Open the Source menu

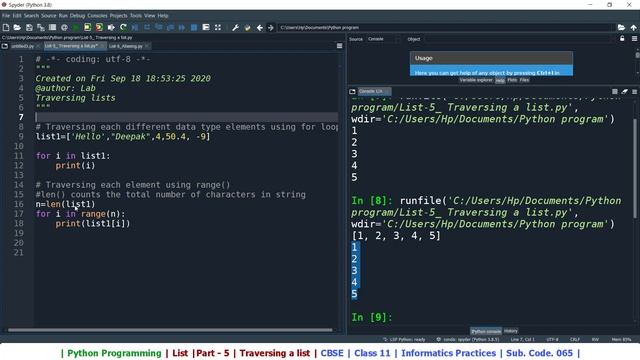point(49,16)
